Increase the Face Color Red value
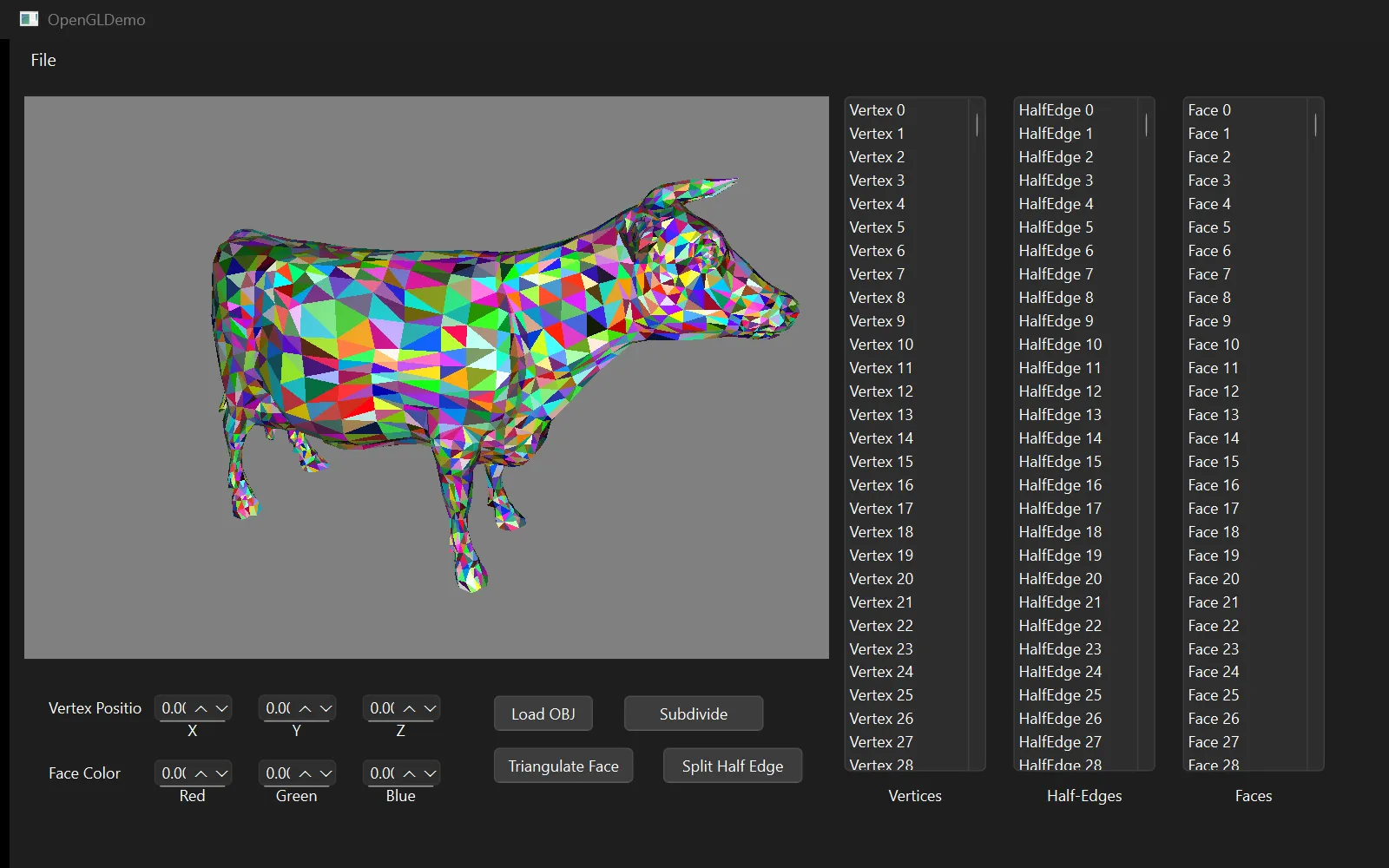This screenshot has width=1389, height=868. (x=201, y=773)
